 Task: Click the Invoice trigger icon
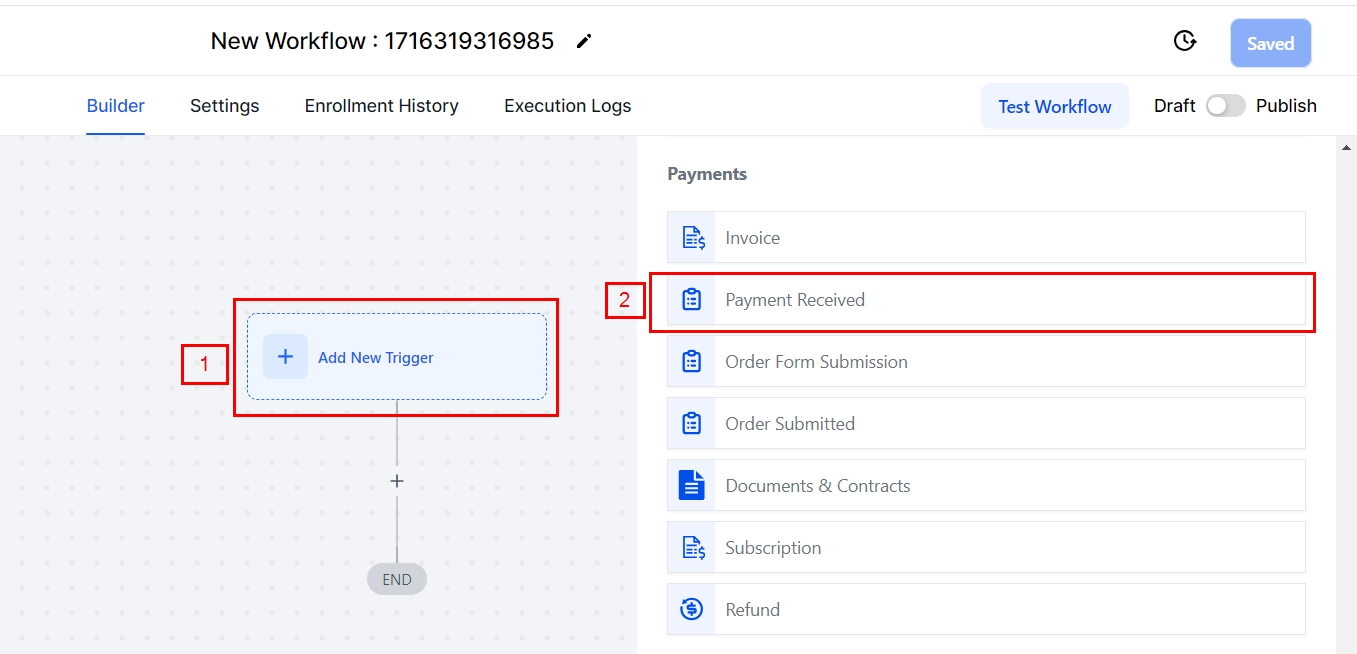[x=692, y=238]
